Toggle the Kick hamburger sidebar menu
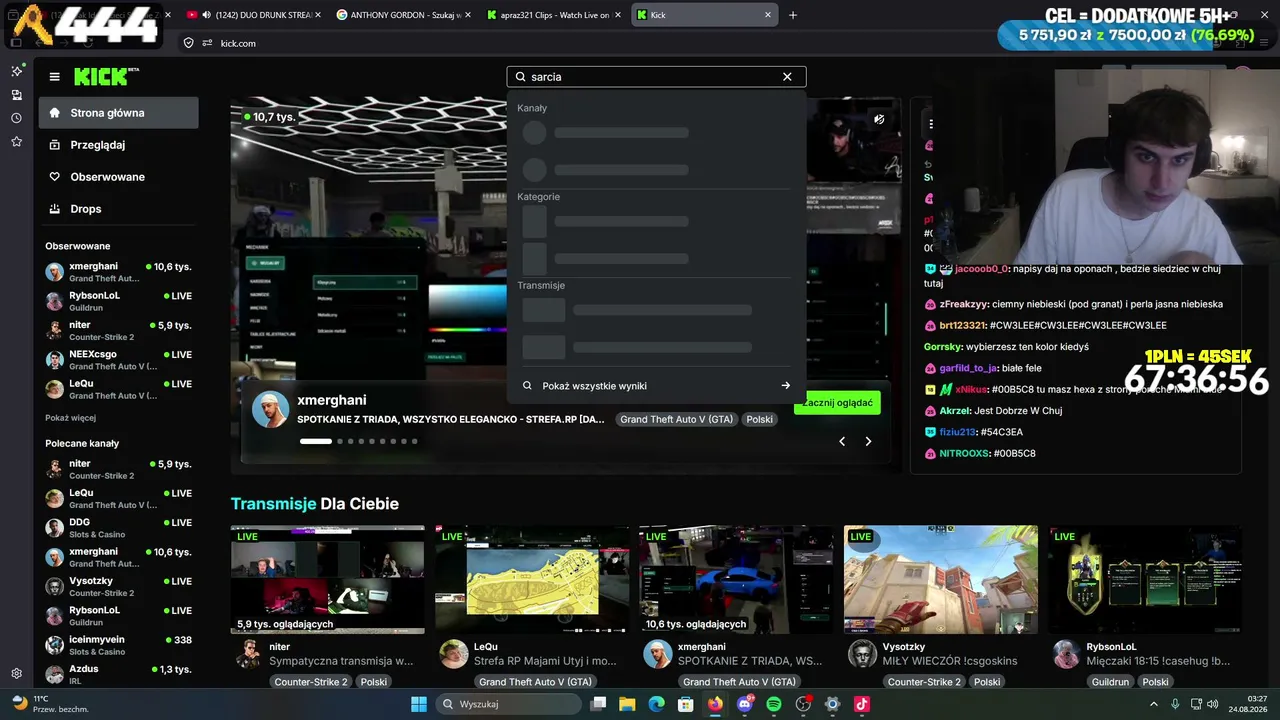 tap(54, 77)
